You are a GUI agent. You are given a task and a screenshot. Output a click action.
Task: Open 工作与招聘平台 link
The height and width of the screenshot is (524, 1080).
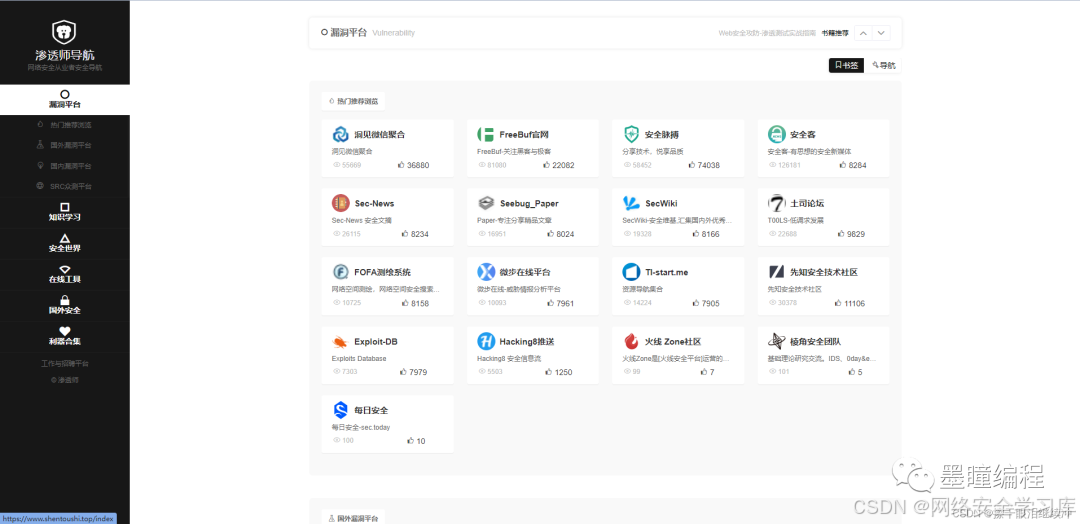click(x=65, y=364)
